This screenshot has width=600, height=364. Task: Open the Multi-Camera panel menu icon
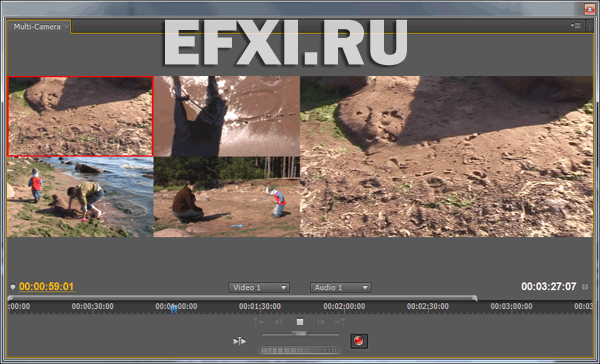576,26
